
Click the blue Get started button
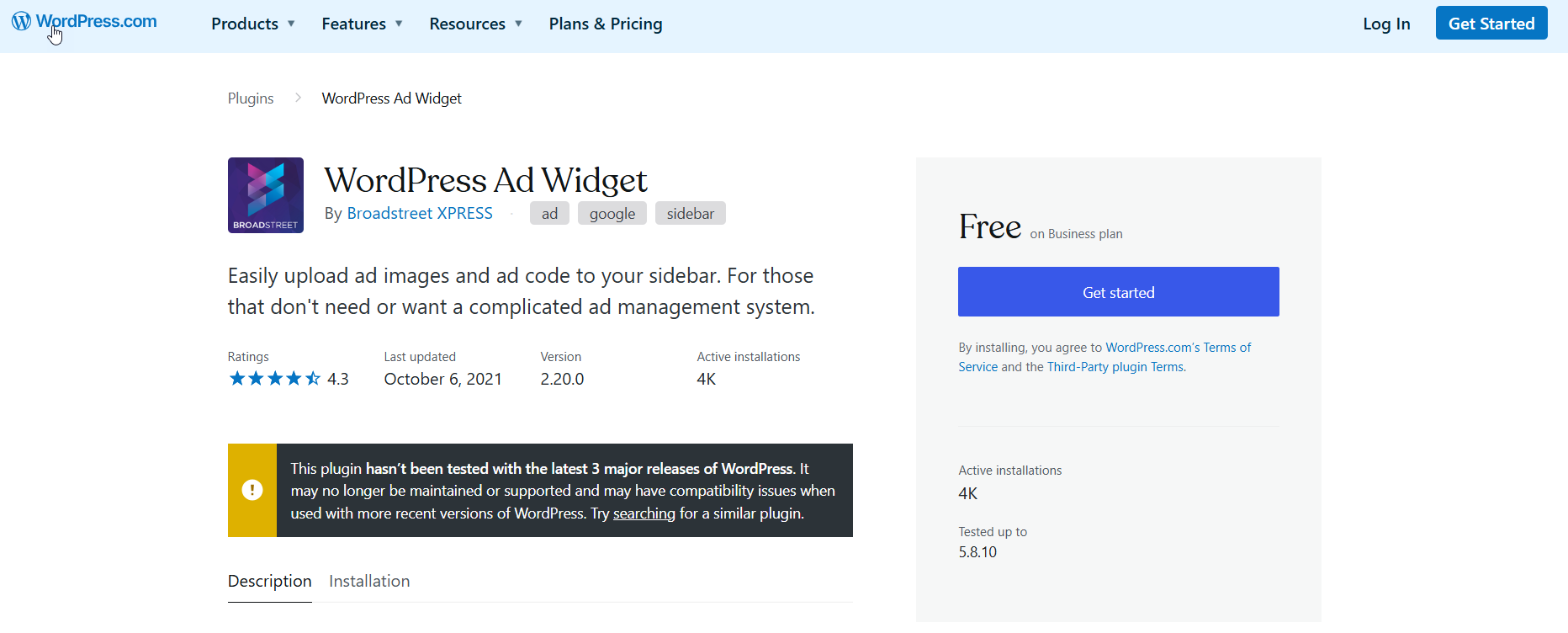pos(1119,292)
